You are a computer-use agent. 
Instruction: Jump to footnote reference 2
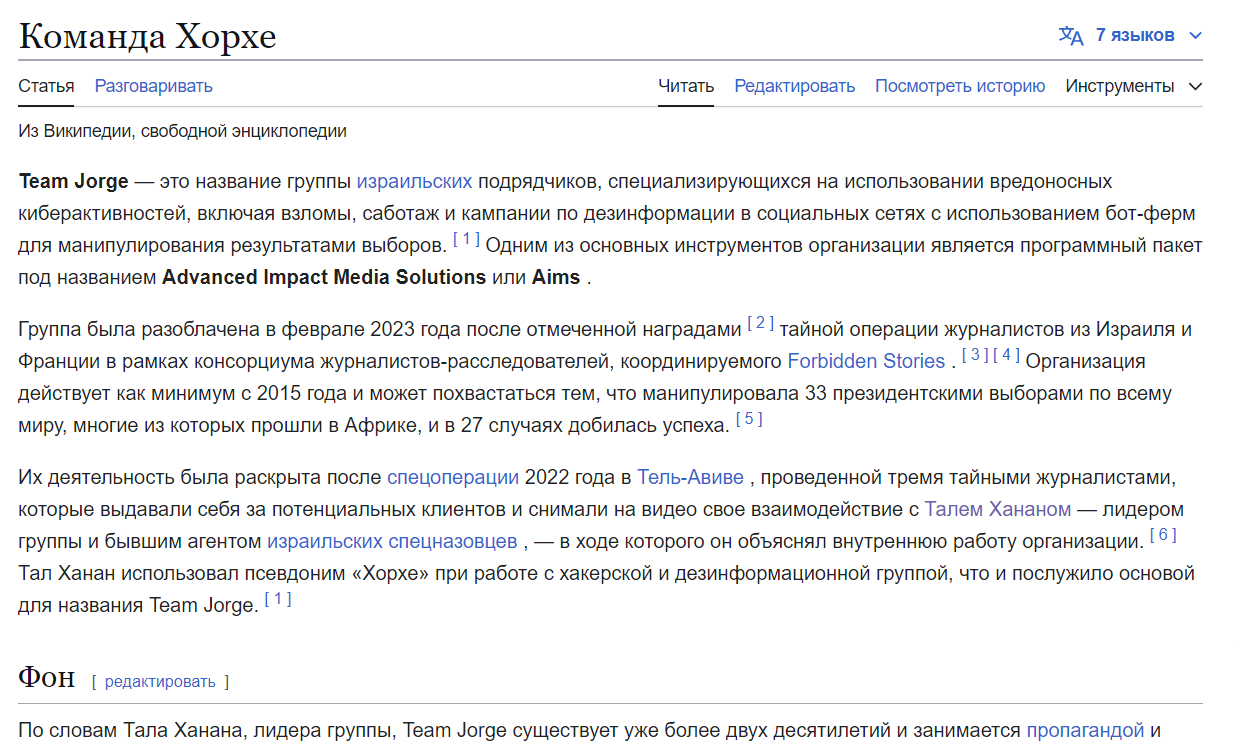[760, 323]
